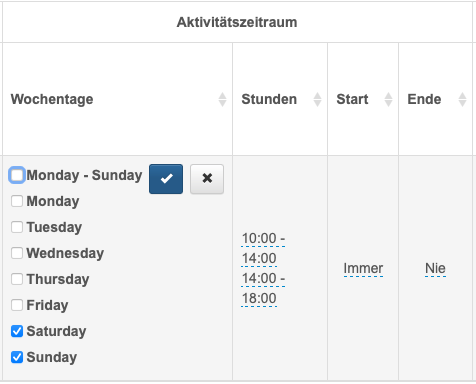Click the Aktivitätszeitraum header cell
This screenshot has width=476, height=384.
pos(237,22)
